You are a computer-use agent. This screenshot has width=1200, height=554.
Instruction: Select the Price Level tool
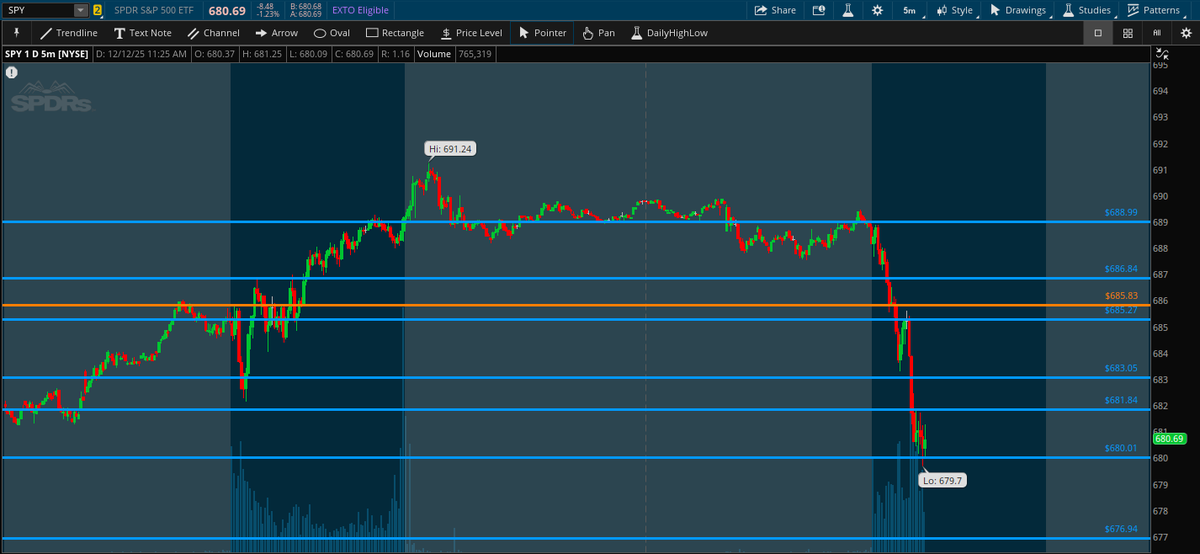pos(471,33)
